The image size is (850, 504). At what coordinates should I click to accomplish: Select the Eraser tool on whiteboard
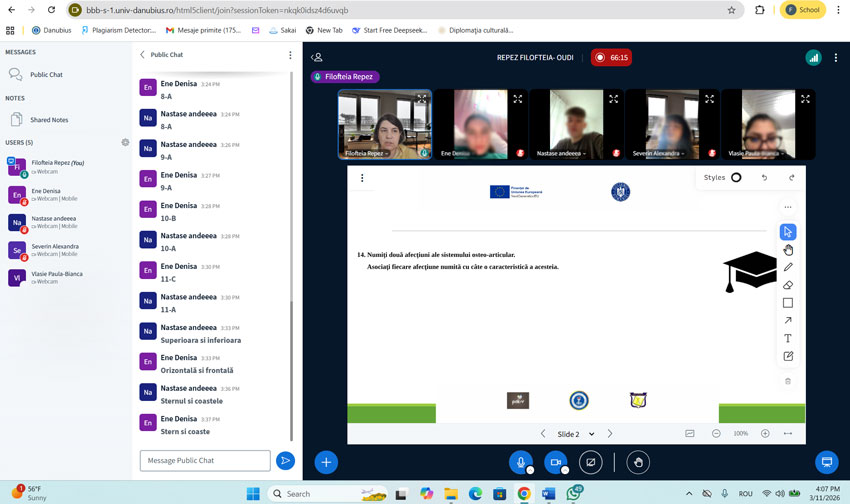788,285
